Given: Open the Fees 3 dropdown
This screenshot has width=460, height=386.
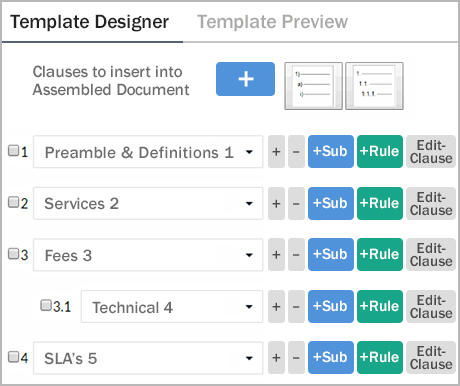Looking at the screenshot, I should point(148,255).
